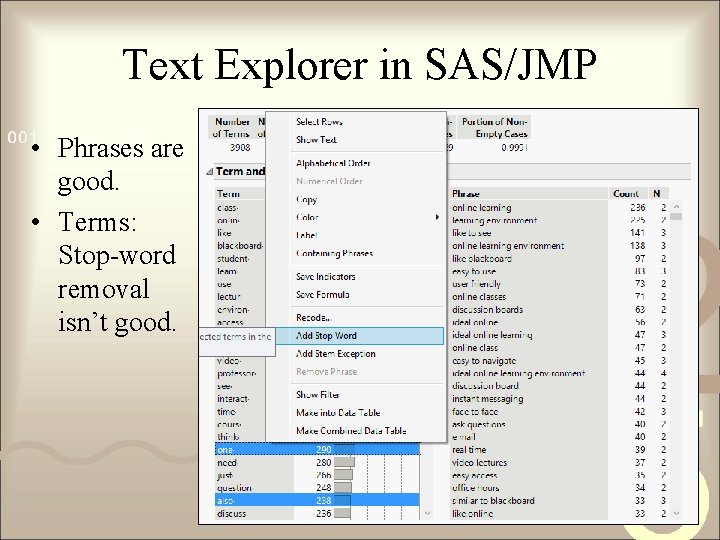Viewport: 720px width, 540px height.
Task: Collapse the Term and Phrase Lists triangle
Action: 210,172
